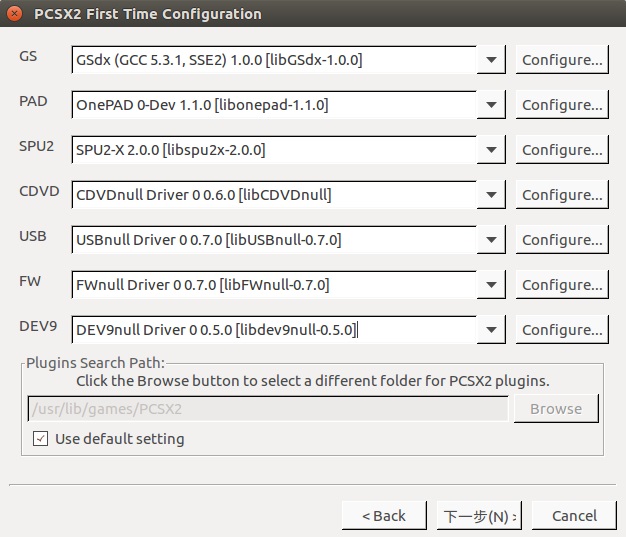Viewport: 626px width, 537px height.
Task: Open the SPU2 plugin dropdown arrow
Action: click(491, 150)
